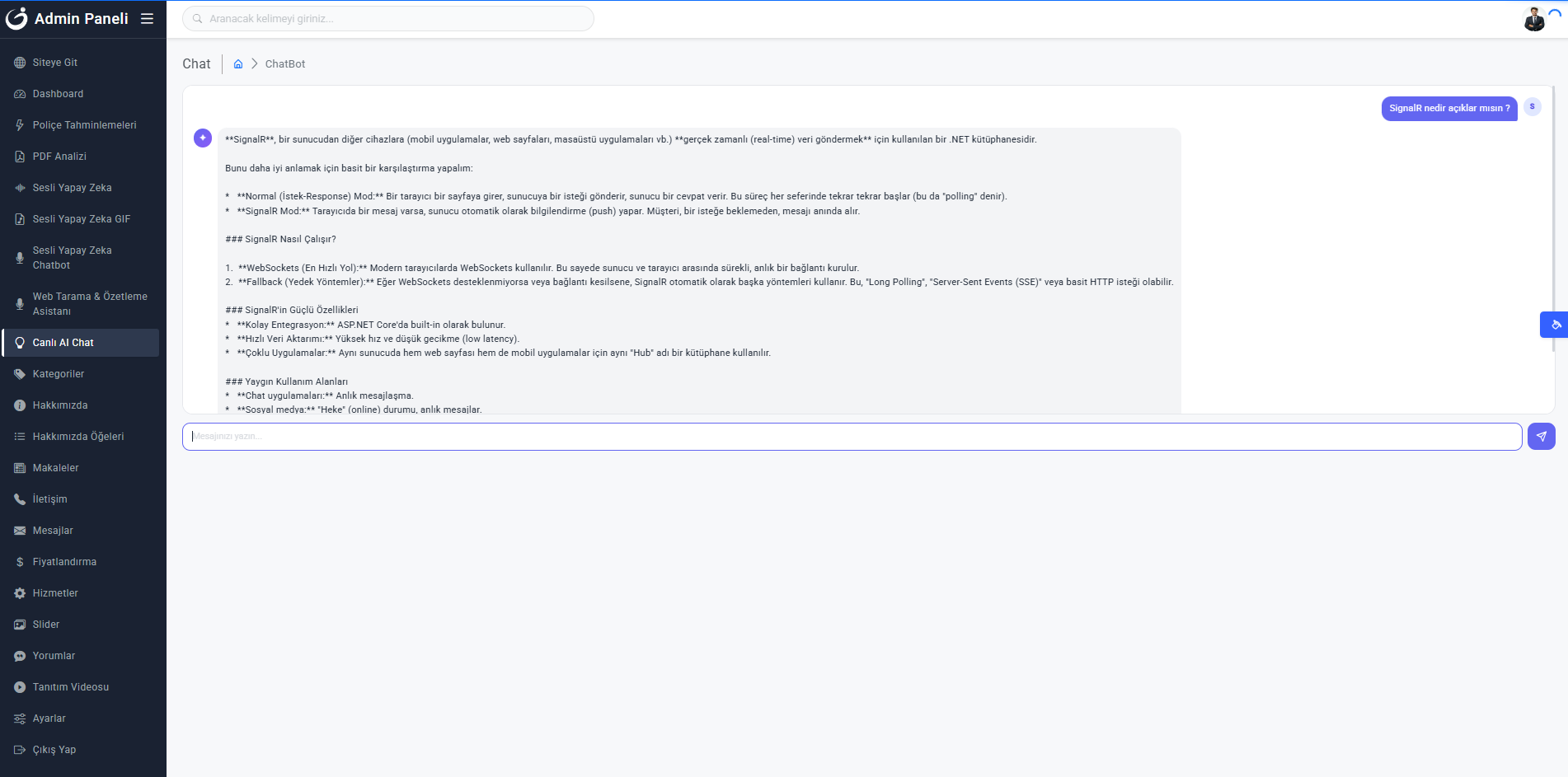Open the Makaleler section
The image size is (1568, 777).
click(81, 468)
